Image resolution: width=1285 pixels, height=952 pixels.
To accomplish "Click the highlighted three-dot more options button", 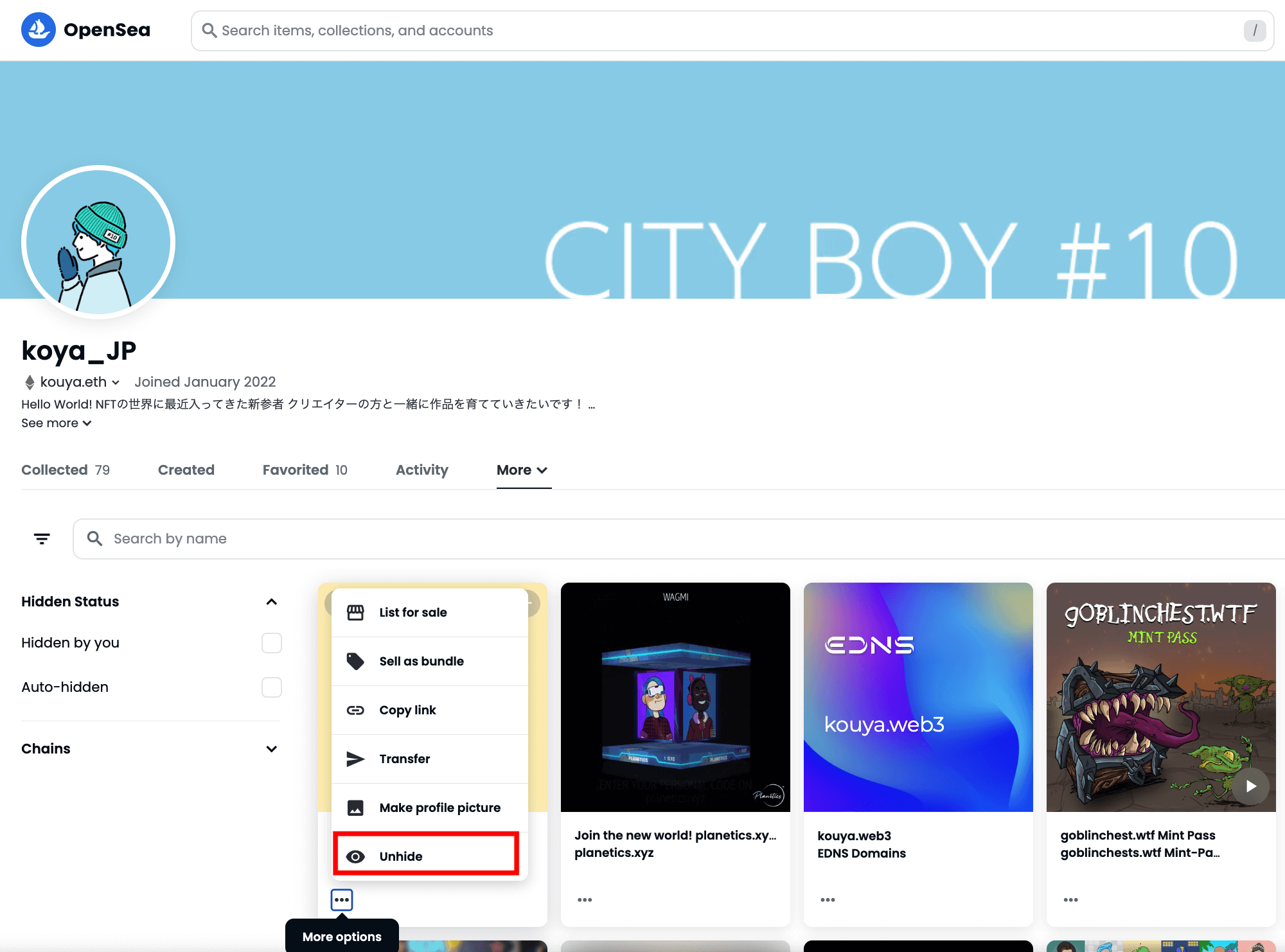I will (342, 900).
